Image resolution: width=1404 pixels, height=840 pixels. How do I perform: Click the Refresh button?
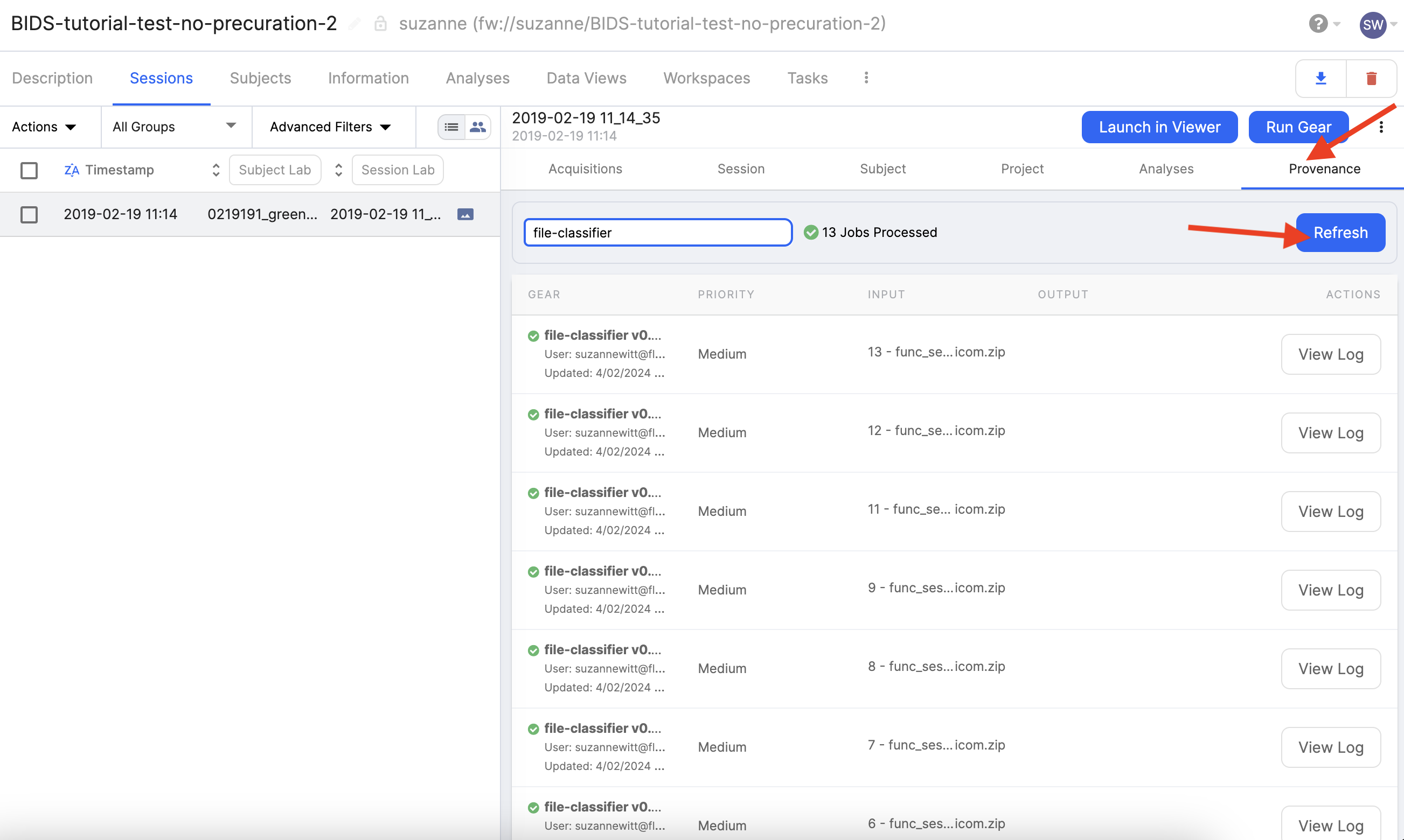tap(1340, 232)
